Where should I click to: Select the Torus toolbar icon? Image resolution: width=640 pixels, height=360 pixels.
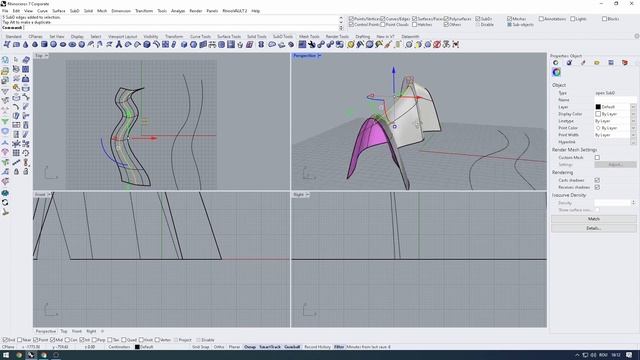coord(72,44)
